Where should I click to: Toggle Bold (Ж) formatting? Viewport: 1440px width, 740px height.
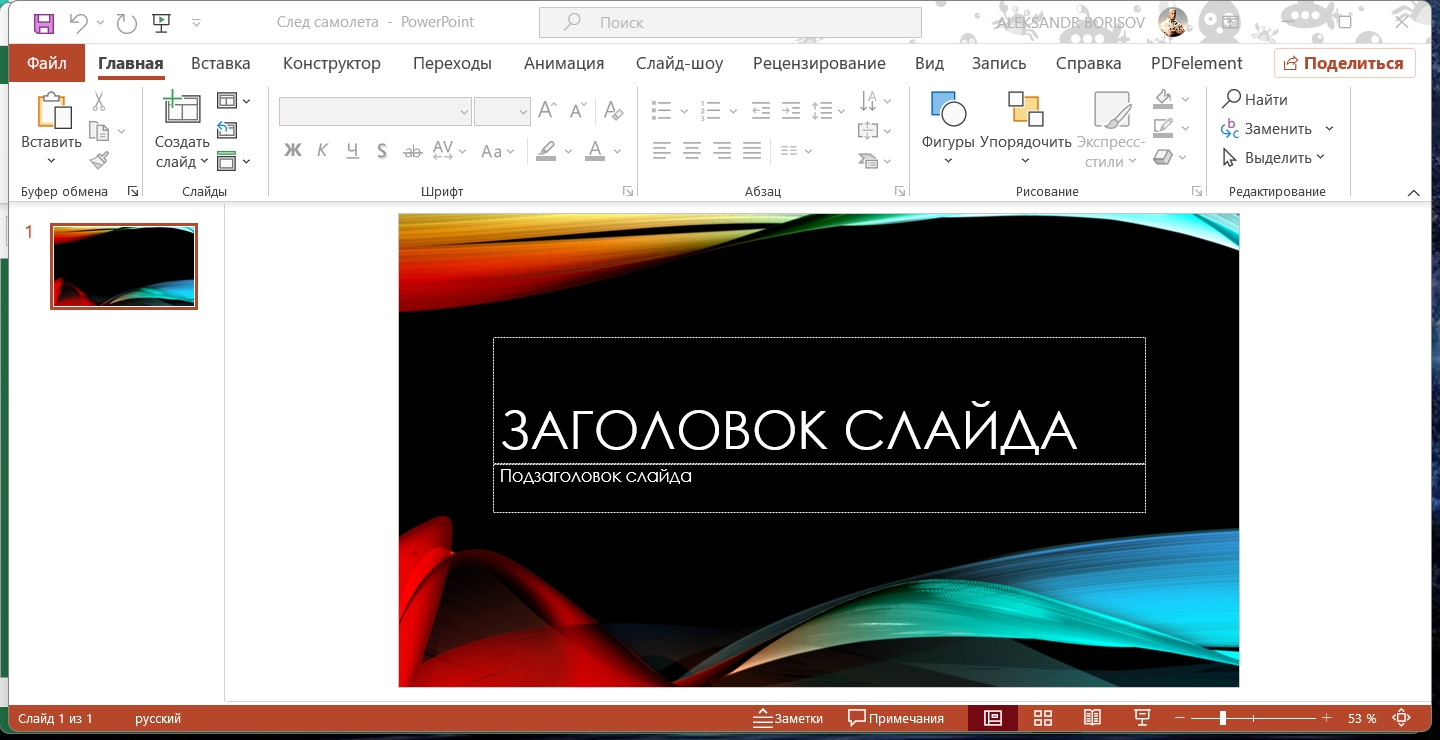tap(293, 151)
